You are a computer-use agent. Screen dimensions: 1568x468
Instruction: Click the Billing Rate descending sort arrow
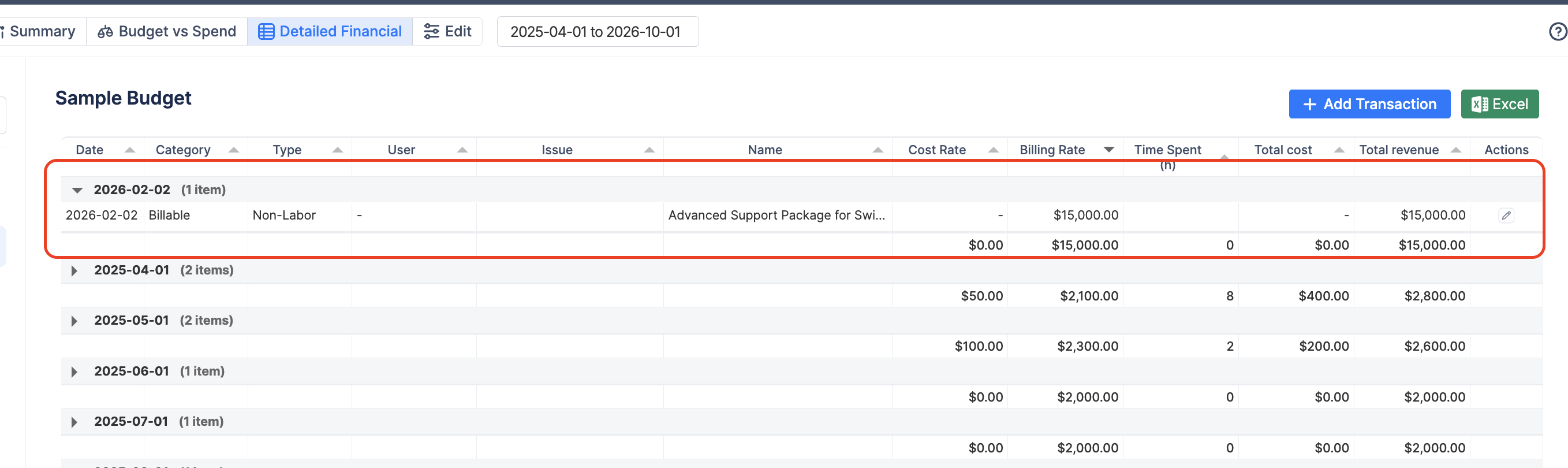[1108, 150]
